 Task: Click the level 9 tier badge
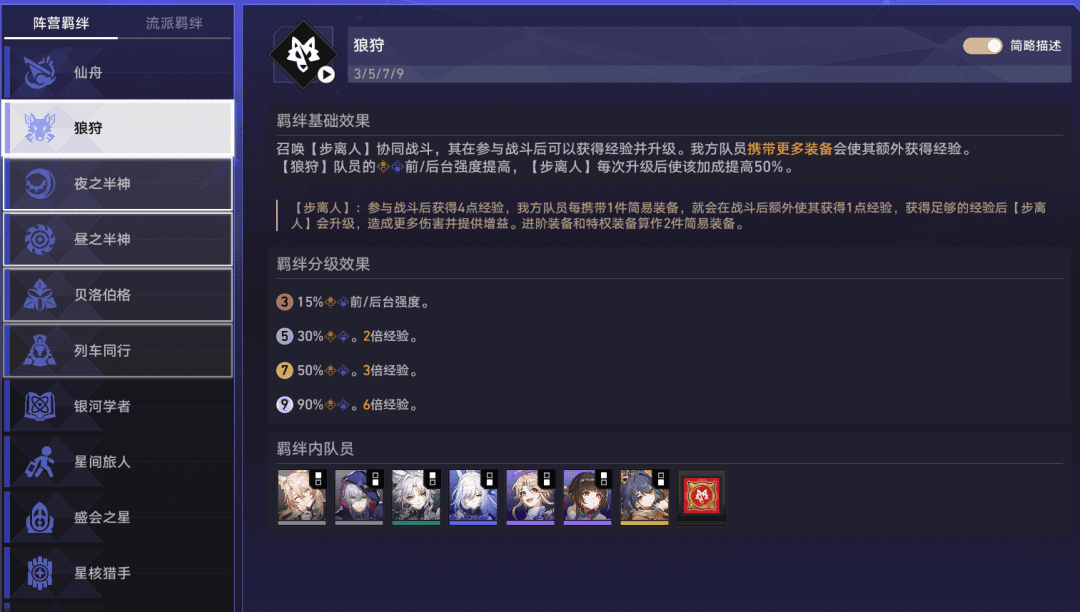point(284,405)
